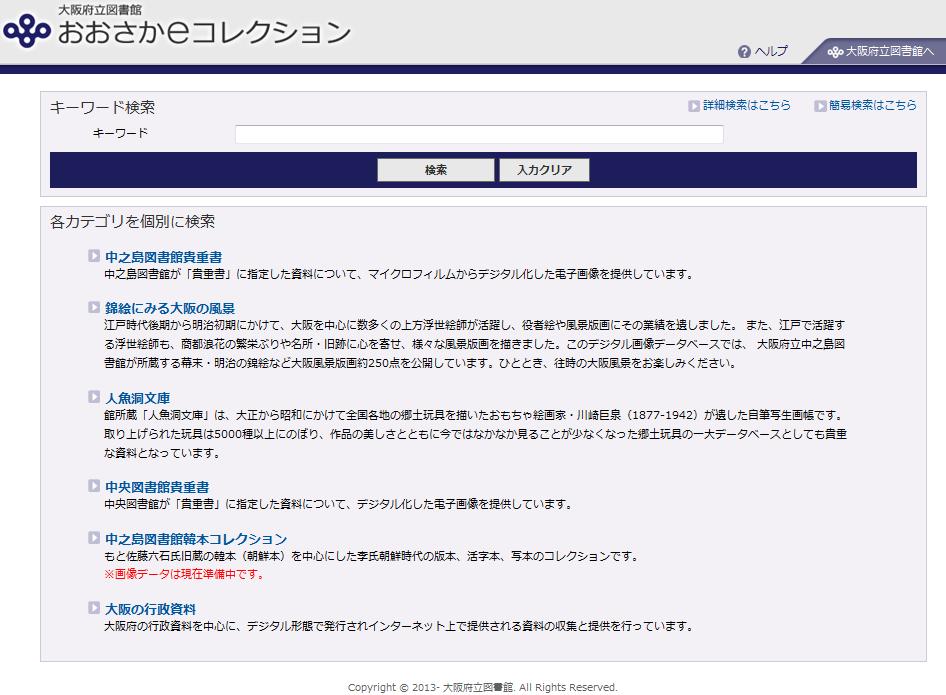946x695 pixels.
Task: Open the おおさかeコレクション title banner
Action: point(204,32)
